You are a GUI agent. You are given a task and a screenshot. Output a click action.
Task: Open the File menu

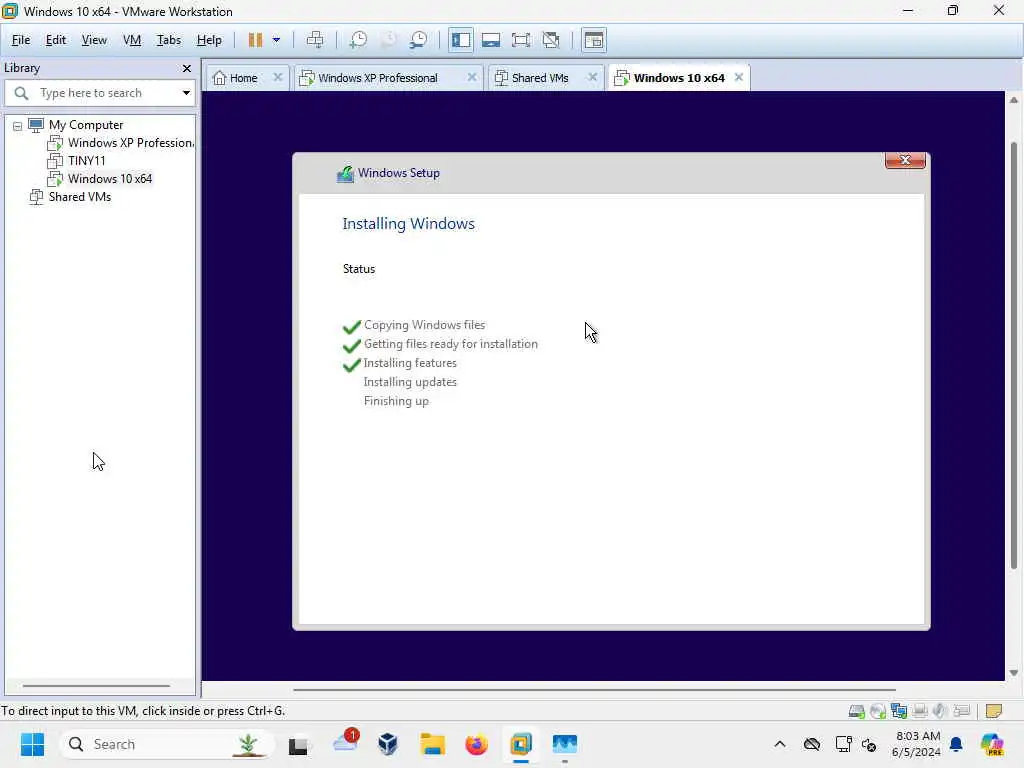tap(21, 40)
